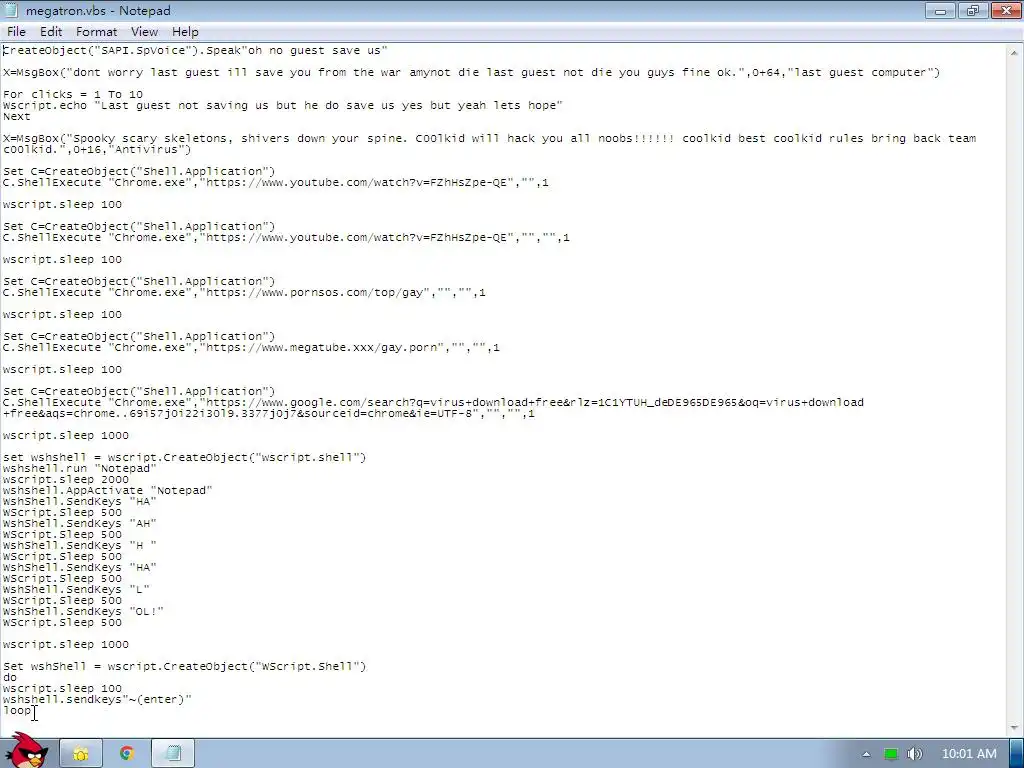
Task: Click the 'do' line
Action: pyautogui.click(x=10, y=677)
